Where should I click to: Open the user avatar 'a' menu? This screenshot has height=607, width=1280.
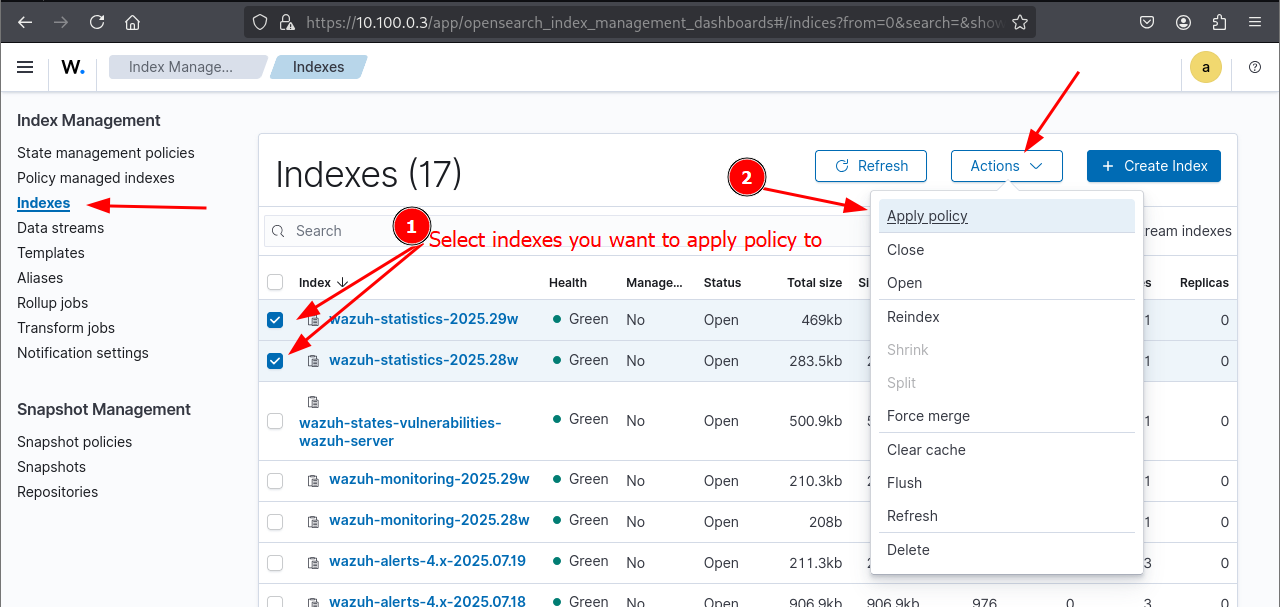[1206, 67]
